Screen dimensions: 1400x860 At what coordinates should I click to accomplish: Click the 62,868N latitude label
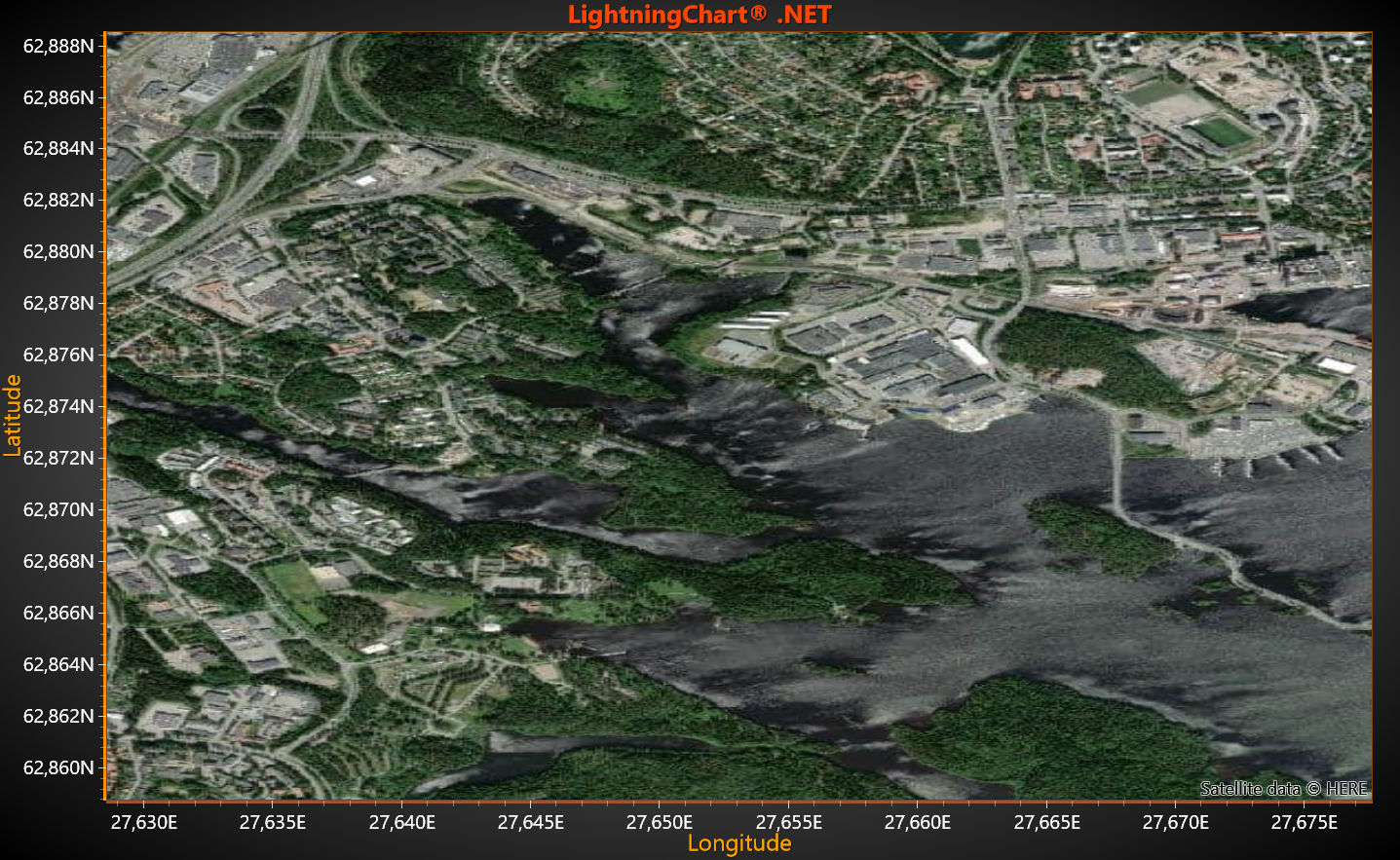[58, 561]
